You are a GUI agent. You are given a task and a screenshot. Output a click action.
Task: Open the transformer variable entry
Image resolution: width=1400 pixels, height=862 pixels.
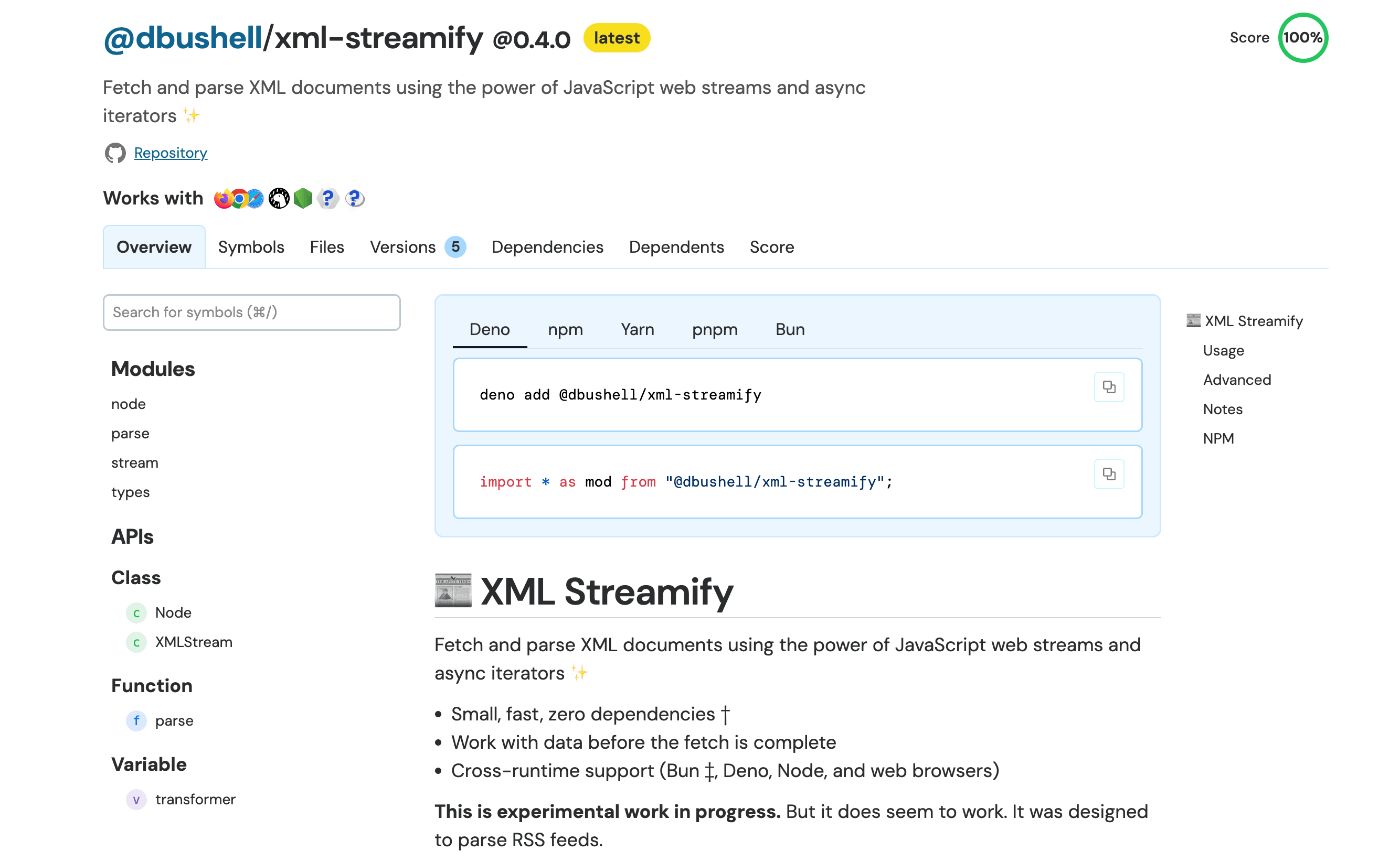pyautogui.click(x=196, y=800)
